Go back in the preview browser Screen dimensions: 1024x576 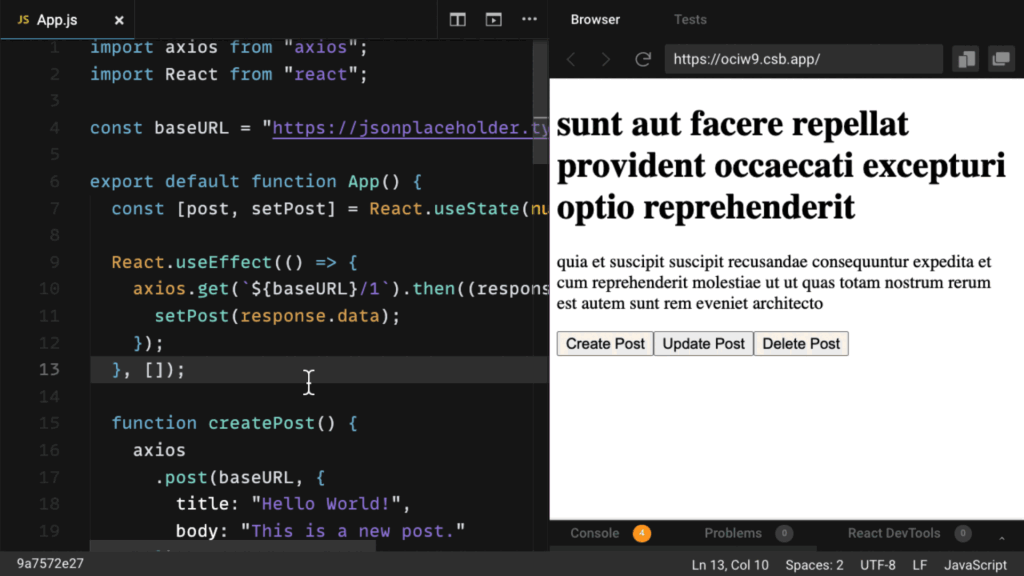pos(571,60)
